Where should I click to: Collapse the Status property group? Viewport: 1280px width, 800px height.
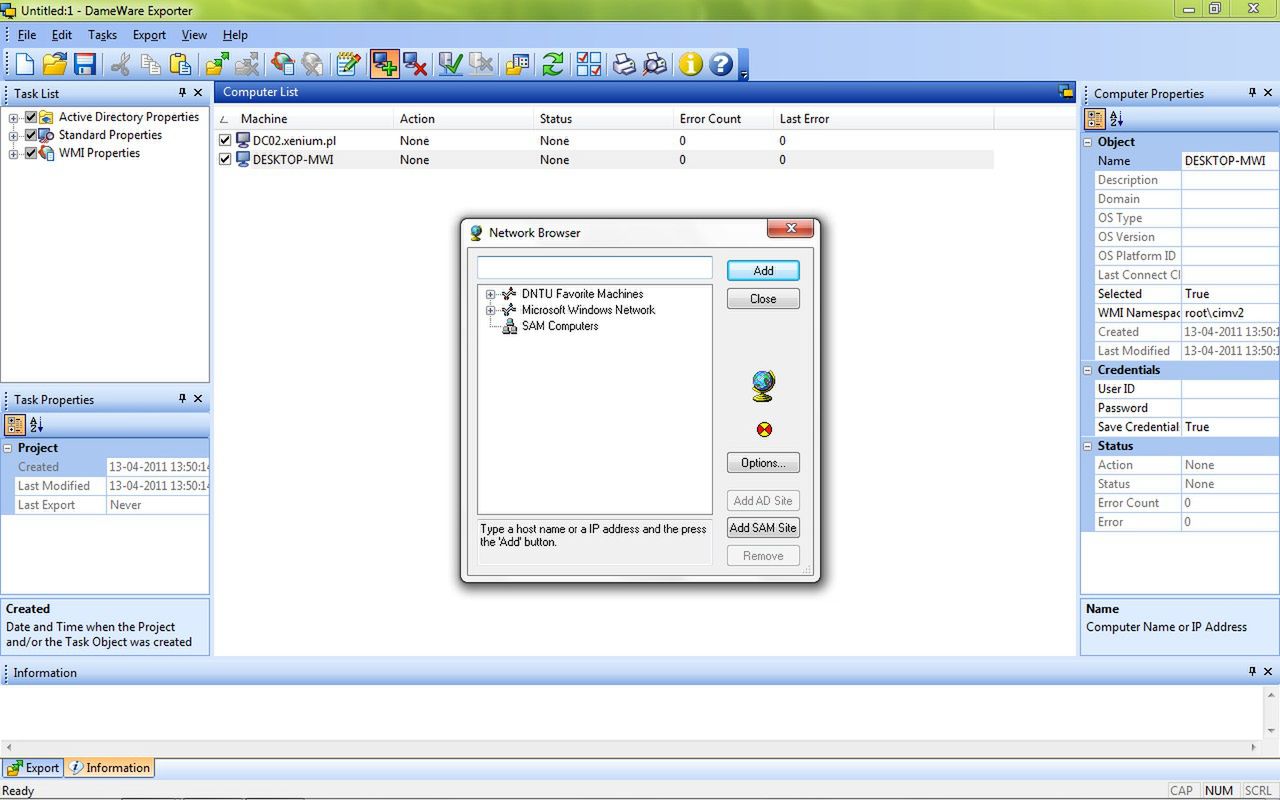[1088, 446]
